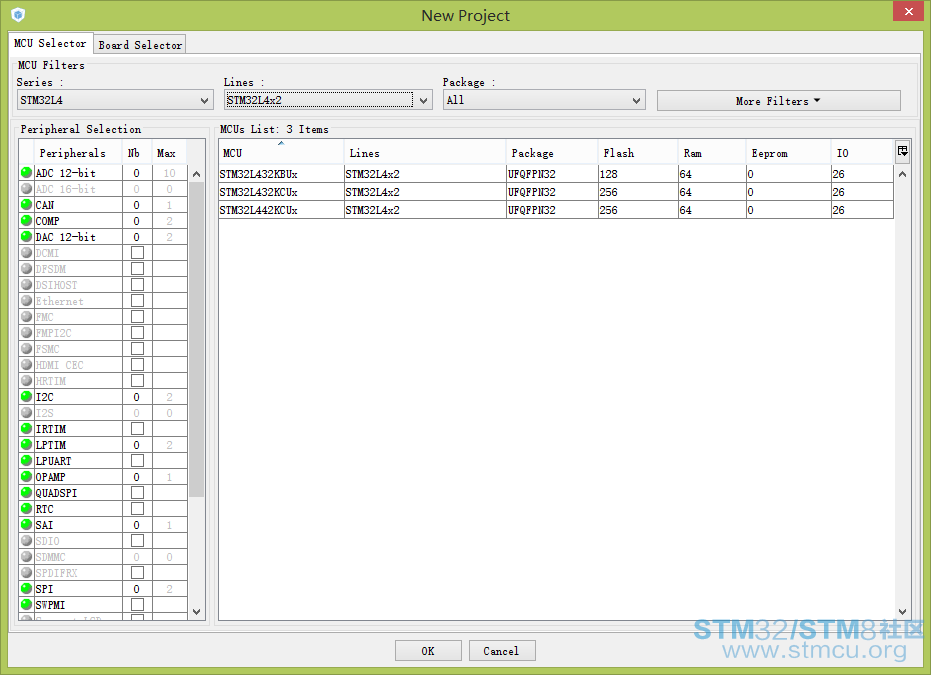The height and width of the screenshot is (675, 931).
Task: Click green status dot for I2C
Action: (26, 397)
